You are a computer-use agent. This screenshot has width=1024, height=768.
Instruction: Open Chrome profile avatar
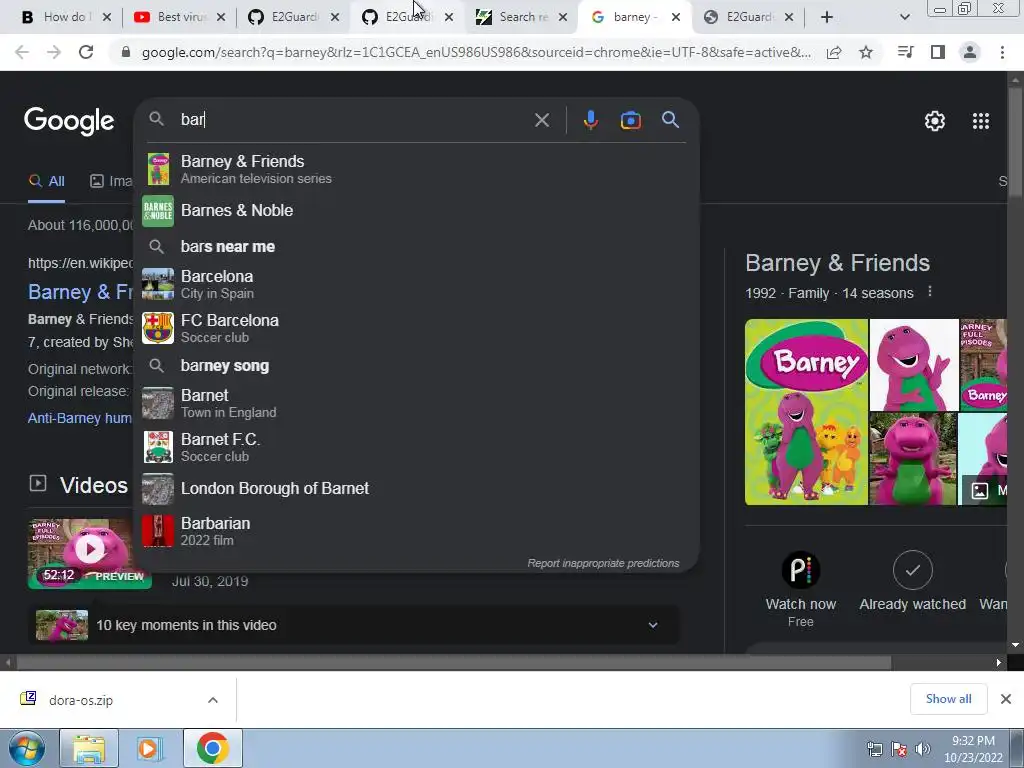coord(970,52)
